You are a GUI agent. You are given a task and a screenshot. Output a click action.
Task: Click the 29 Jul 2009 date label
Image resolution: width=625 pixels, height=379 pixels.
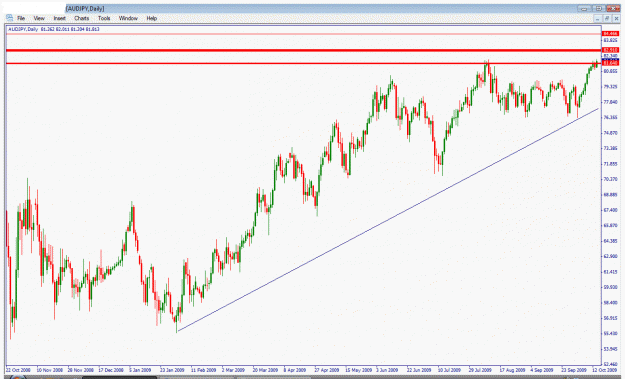point(480,370)
